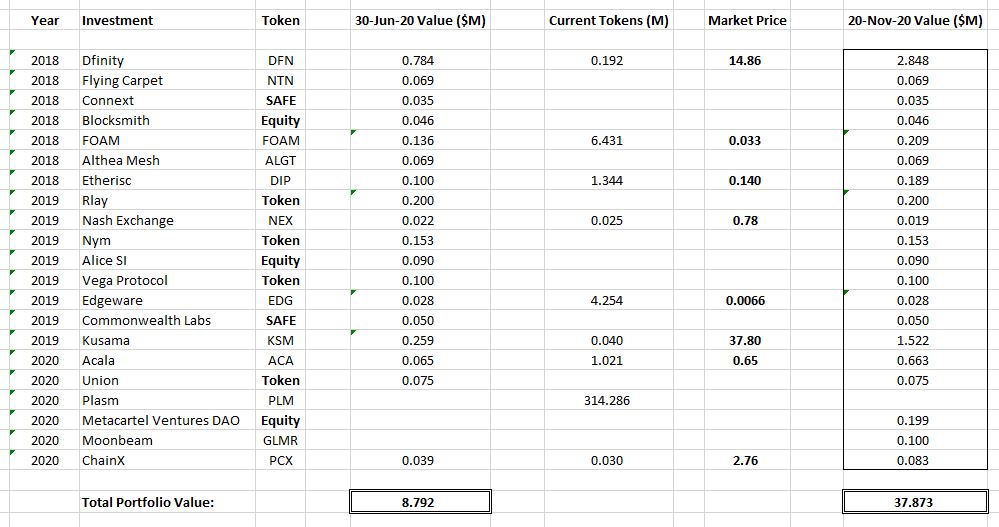Click the KSM token cell
The width and height of the screenshot is (999, 527).
[280, 340]
